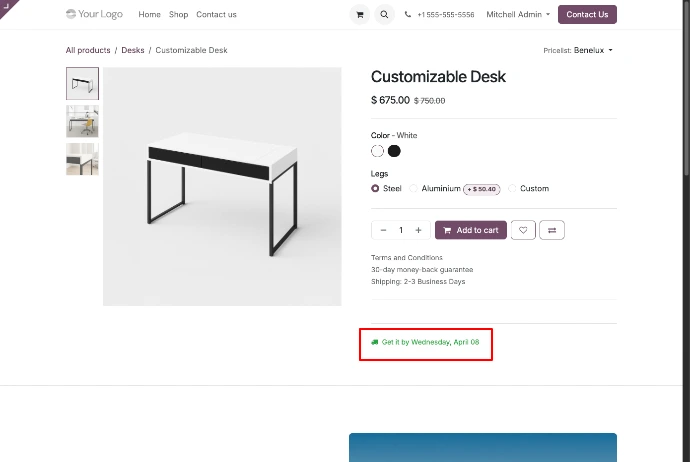This screenshot has width=690, height=462.
Task: Select Steel legs option
Action: point(376,188)
